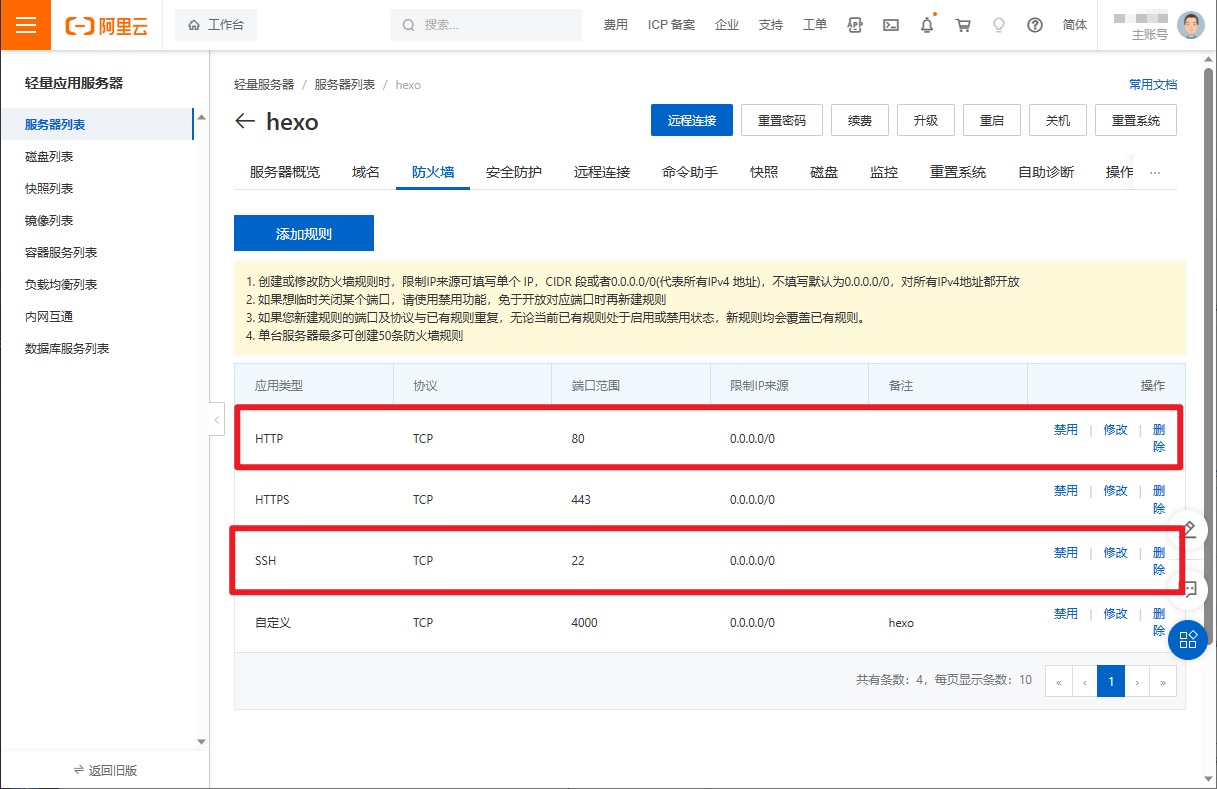Open the blue floating grid shortcut icon
This screenshot has width=1217, height=789.
[x=1188, y=639]
